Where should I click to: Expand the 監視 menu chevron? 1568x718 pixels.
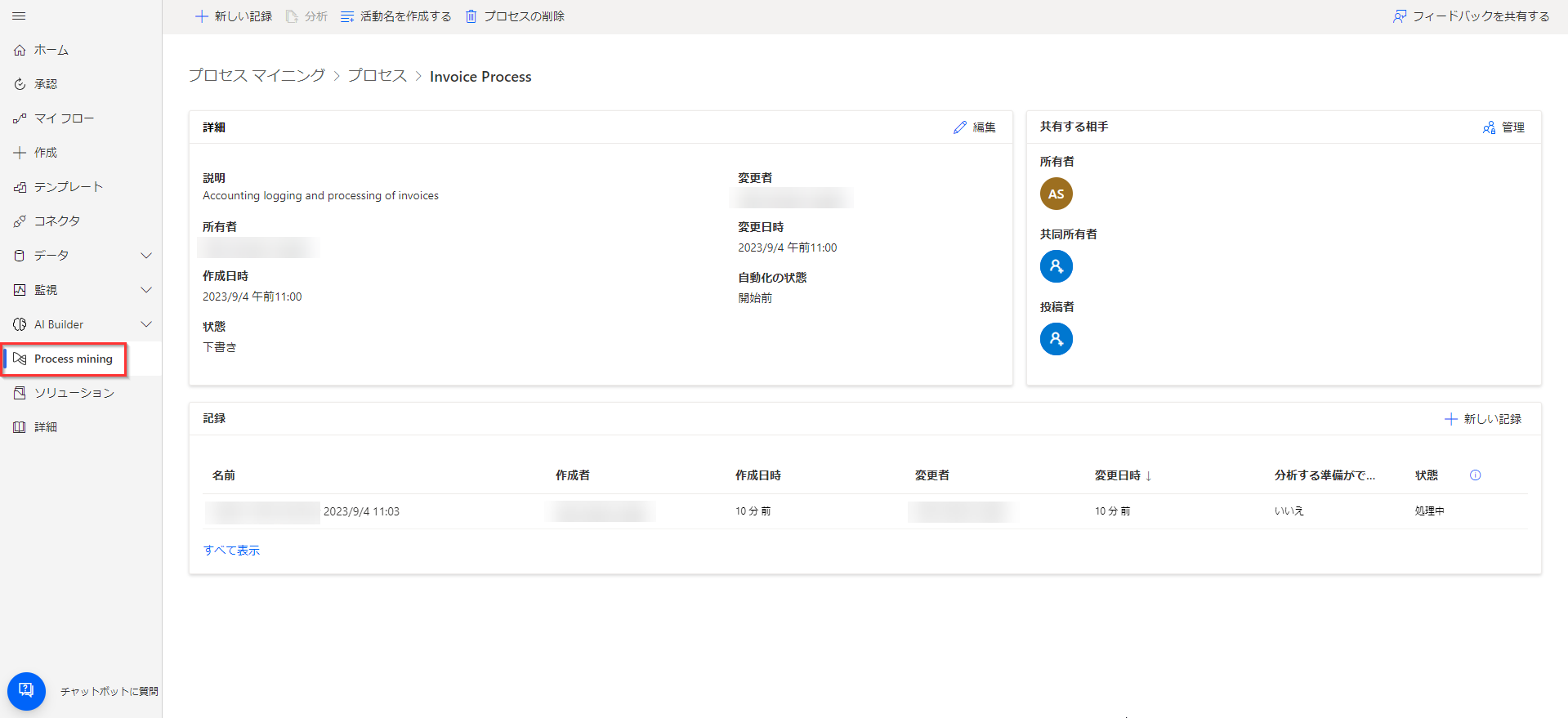coord(146,290)
